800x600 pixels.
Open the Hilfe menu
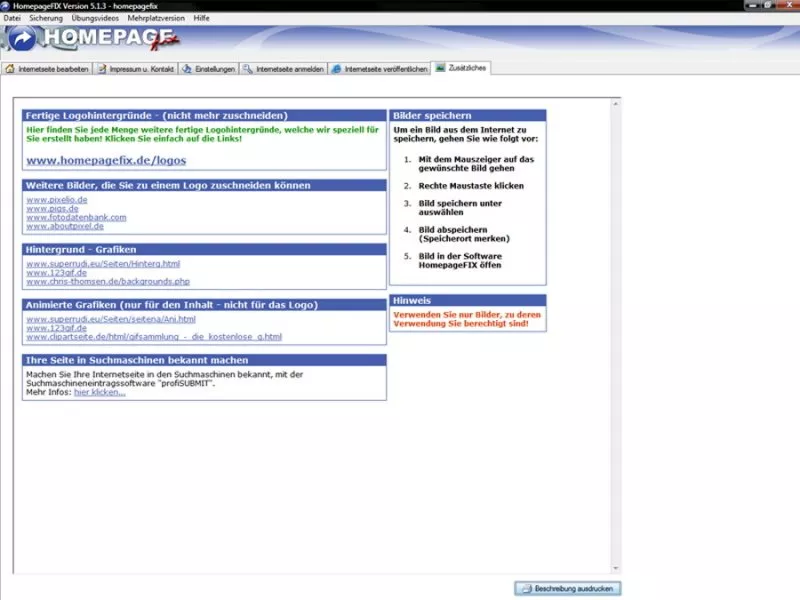coord(202,18)
